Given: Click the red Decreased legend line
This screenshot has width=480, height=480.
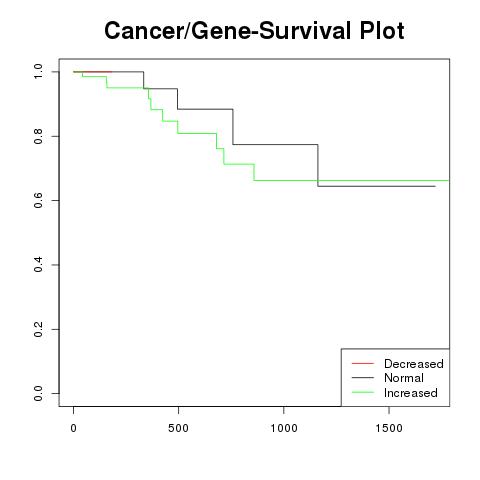Looking at the screenshot, I should click(x=363, y=363).
